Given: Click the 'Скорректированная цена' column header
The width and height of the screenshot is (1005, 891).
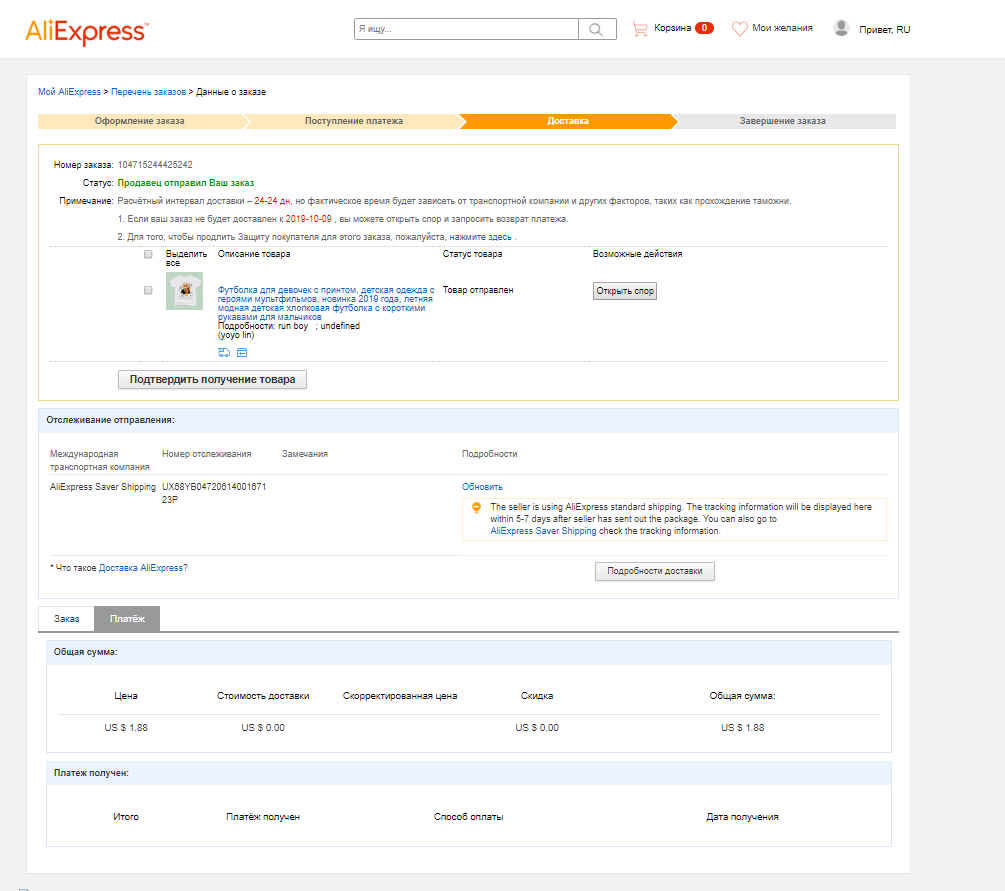Looking at the screenshot, I should click(x=400, y=696).
